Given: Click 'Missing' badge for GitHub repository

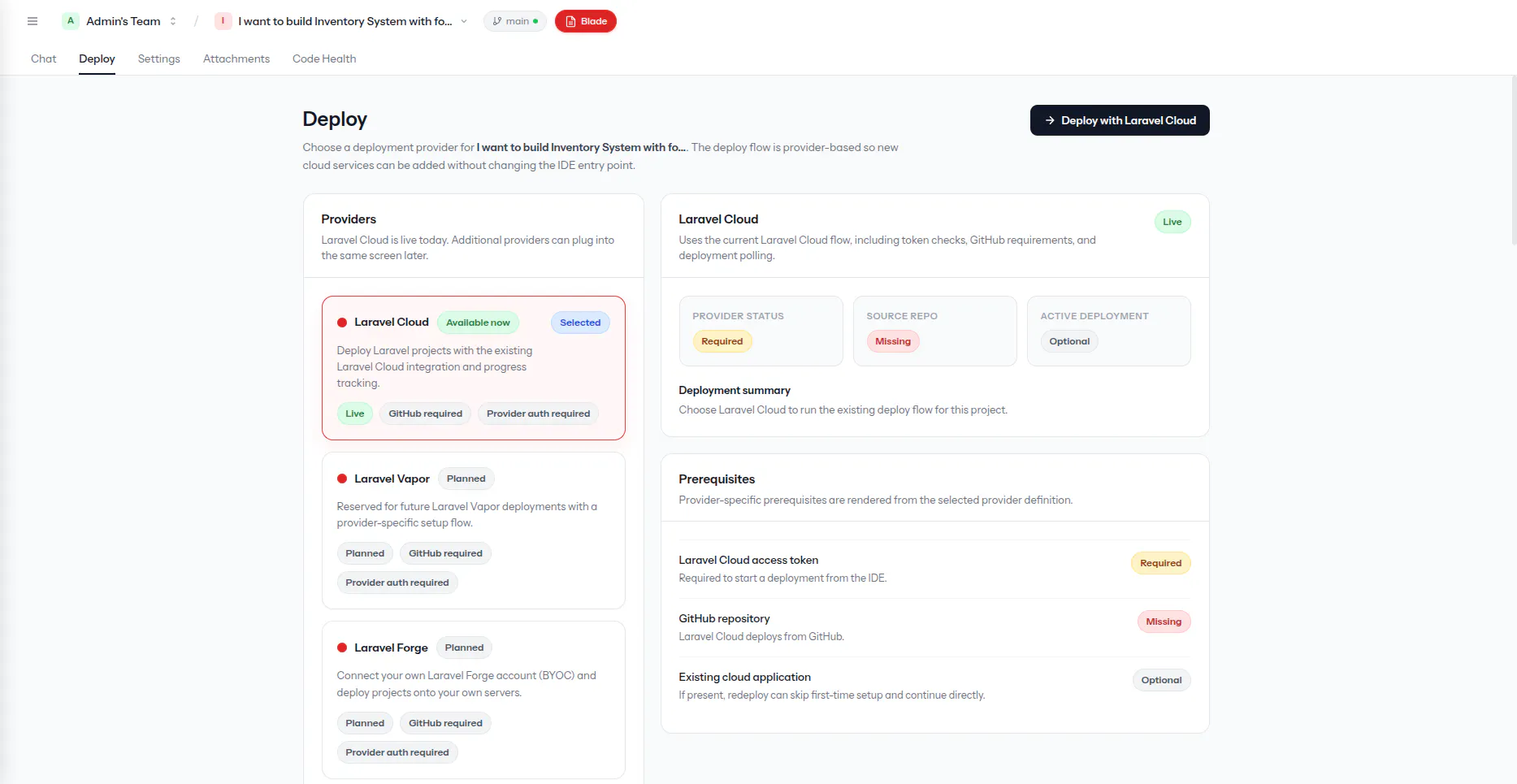Looking at the screenshot, I should [1164, 622].
